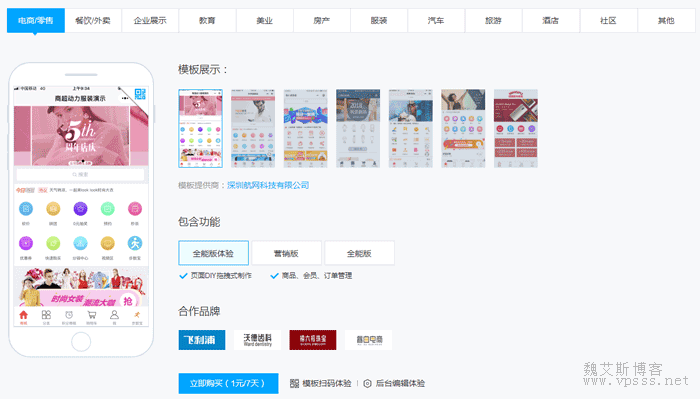Open the three-dots menu in phone header

(125, 98)
